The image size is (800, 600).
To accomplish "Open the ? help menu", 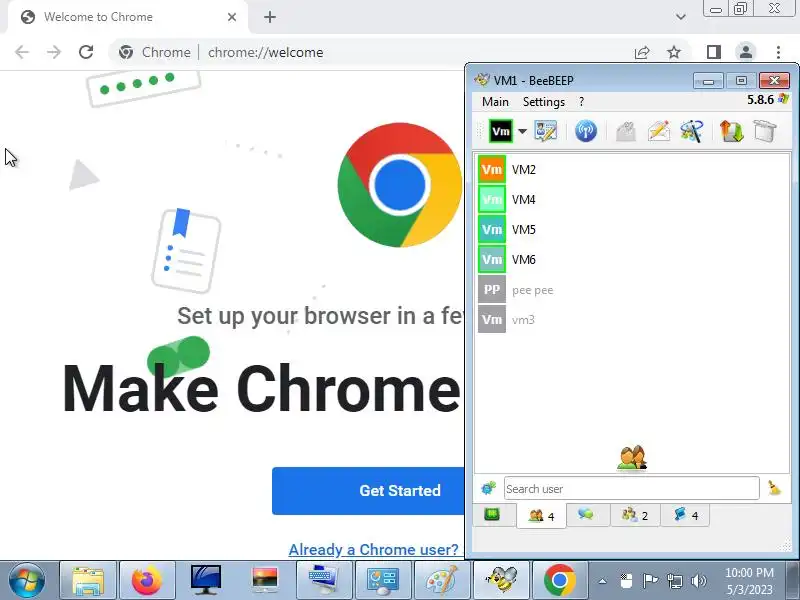I will pos(581,102).
